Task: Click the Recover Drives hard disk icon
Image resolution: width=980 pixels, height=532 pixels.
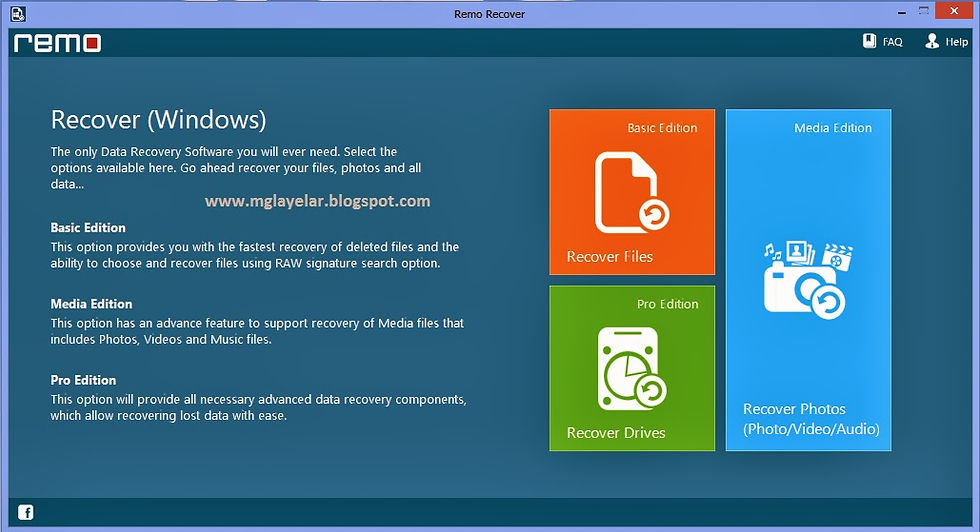Action: click(631, 368)
